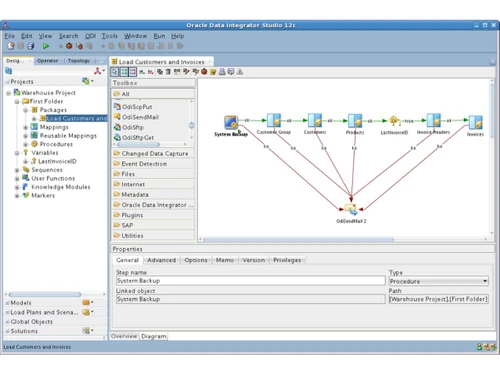Switch to the Advanced properties tab

click(x=162, y=260)
